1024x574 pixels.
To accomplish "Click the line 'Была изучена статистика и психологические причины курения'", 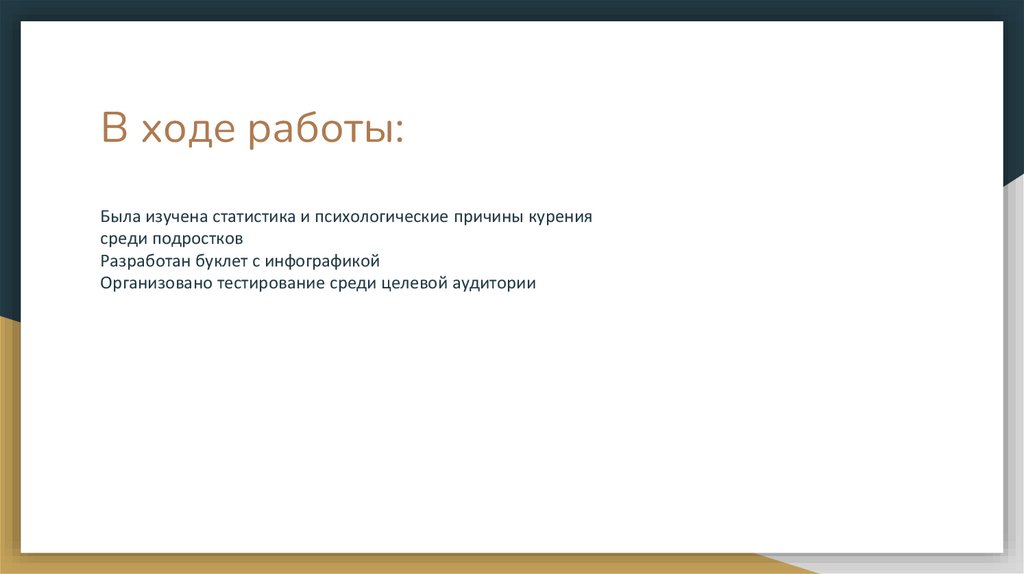I will pyautogui.click(x=346, y=217).
